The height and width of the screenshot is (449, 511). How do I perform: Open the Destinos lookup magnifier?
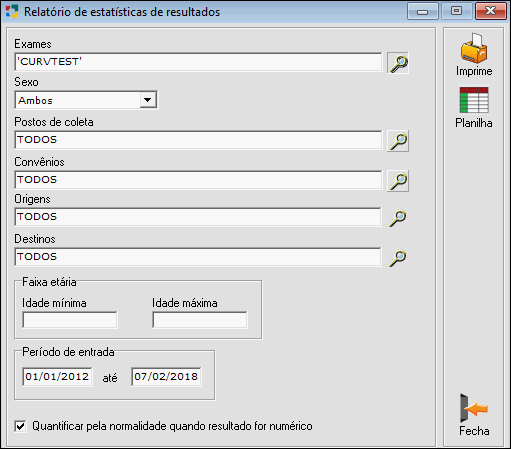pyautogui.click(x=398, y=258)
